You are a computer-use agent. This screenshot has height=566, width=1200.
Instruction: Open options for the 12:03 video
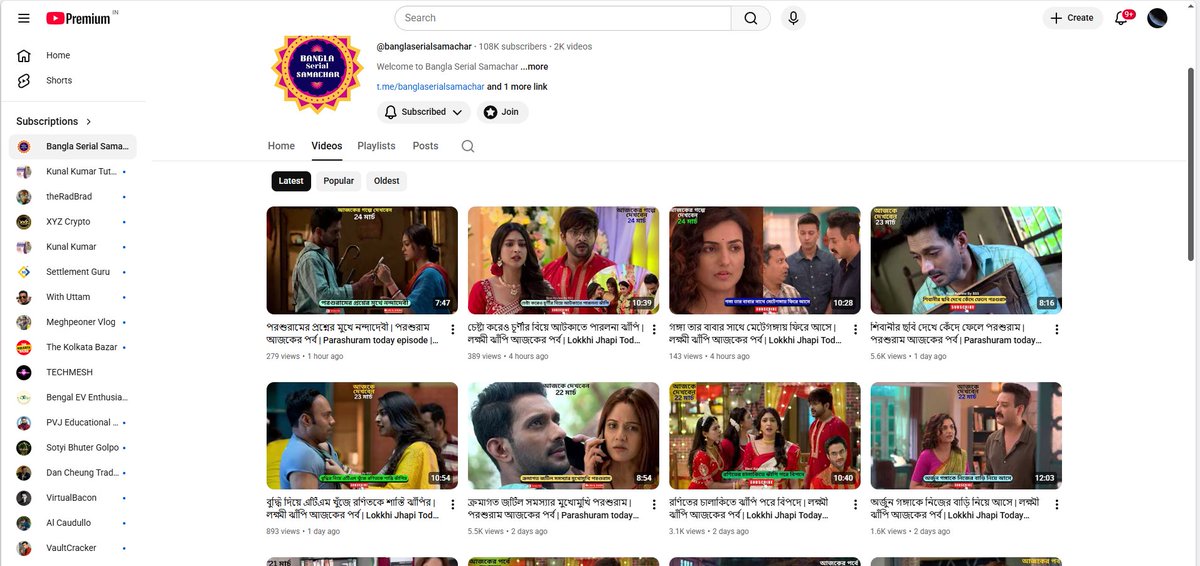(x=1057, y=504)
